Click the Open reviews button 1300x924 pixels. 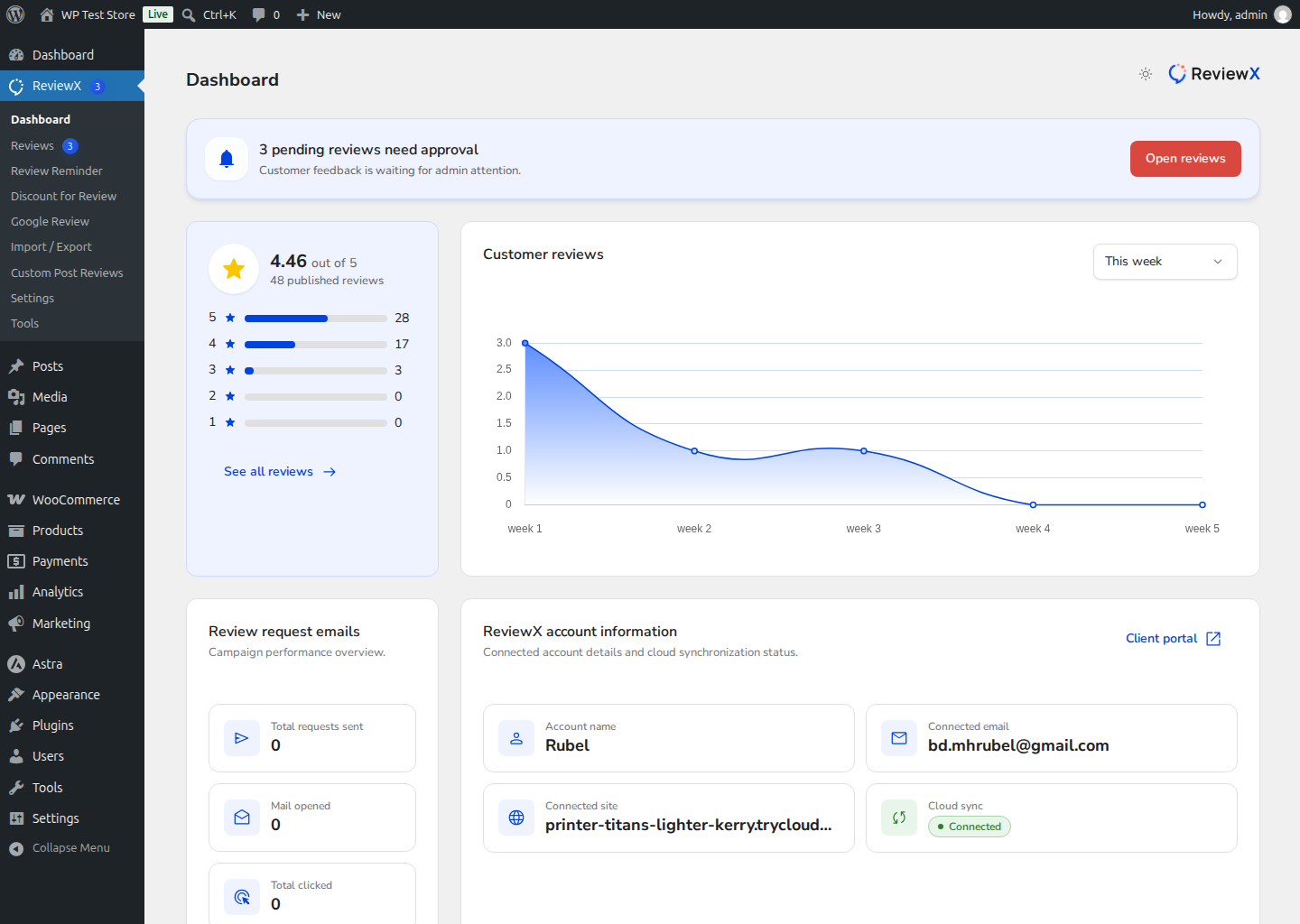(x=1185, y=159)
